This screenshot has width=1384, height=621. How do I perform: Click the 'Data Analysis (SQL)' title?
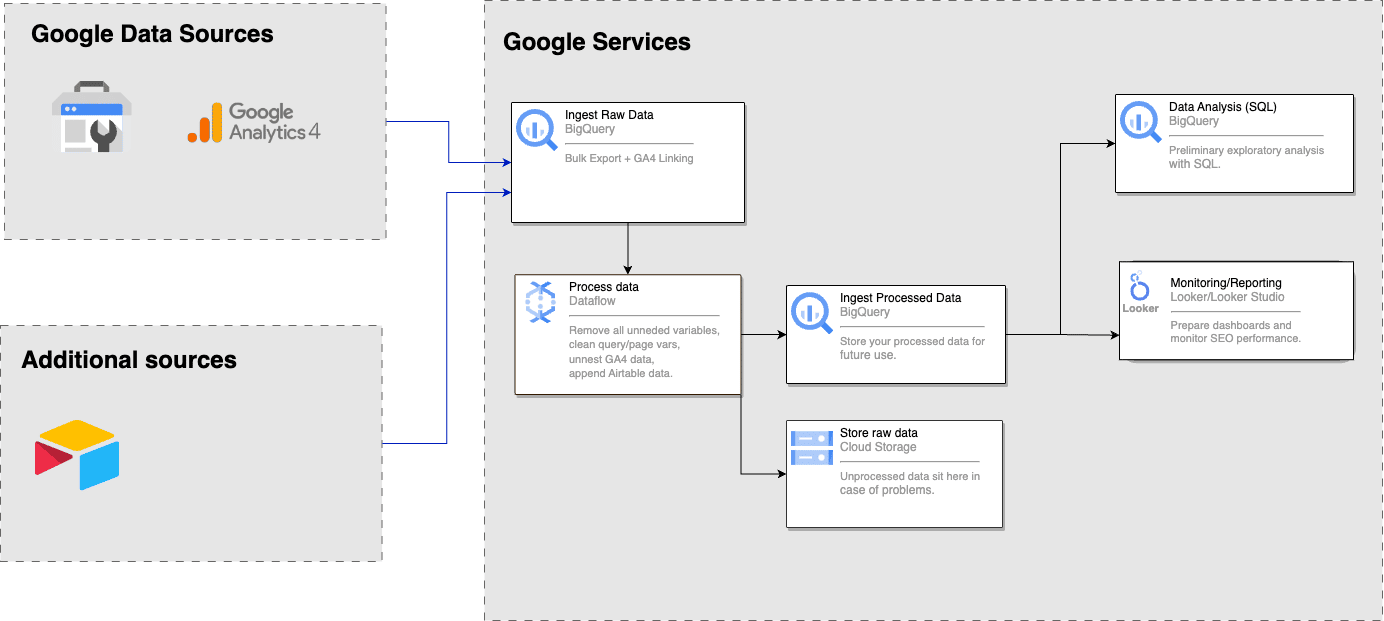tap(1223, 107)
